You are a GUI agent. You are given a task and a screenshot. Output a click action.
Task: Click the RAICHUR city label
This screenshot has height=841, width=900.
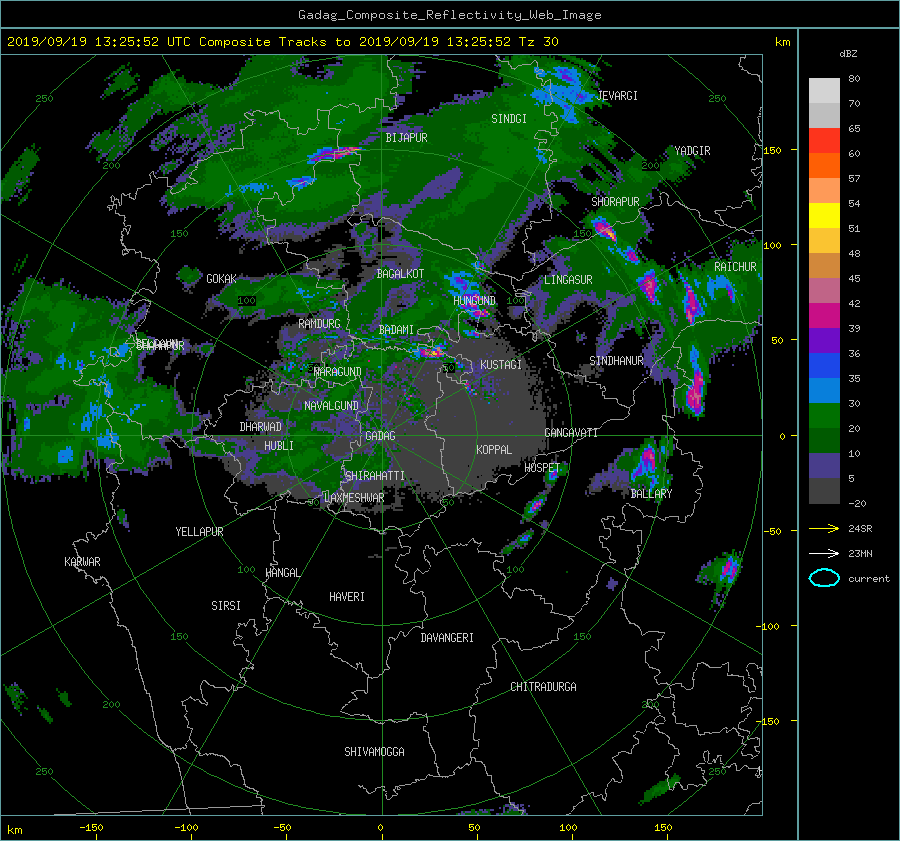coord(735,267)
